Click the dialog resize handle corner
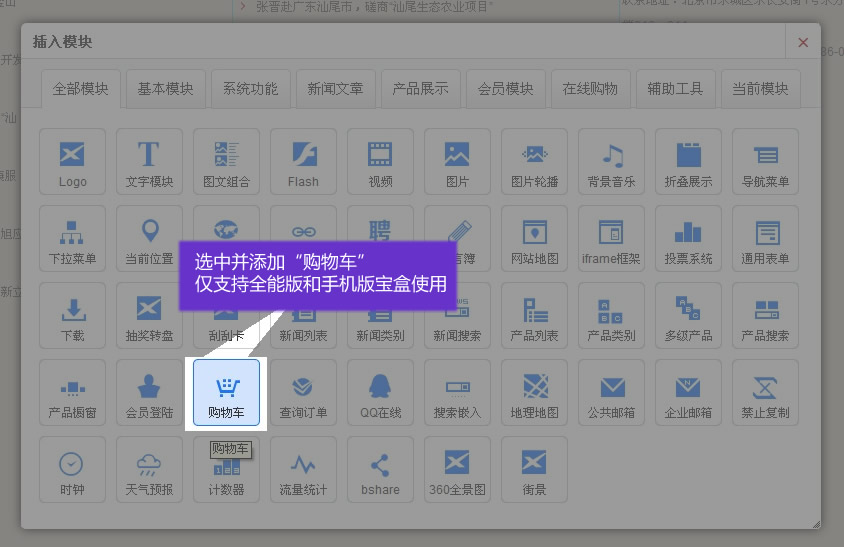 point(815,523)
